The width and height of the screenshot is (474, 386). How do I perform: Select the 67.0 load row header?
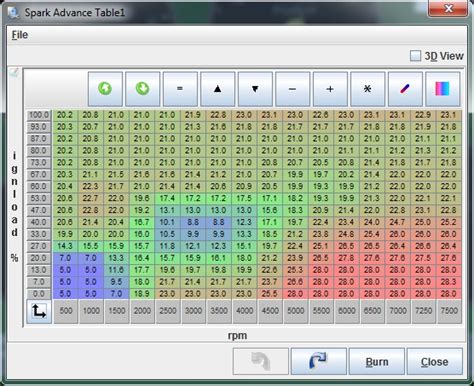click(x=39, y=175)
